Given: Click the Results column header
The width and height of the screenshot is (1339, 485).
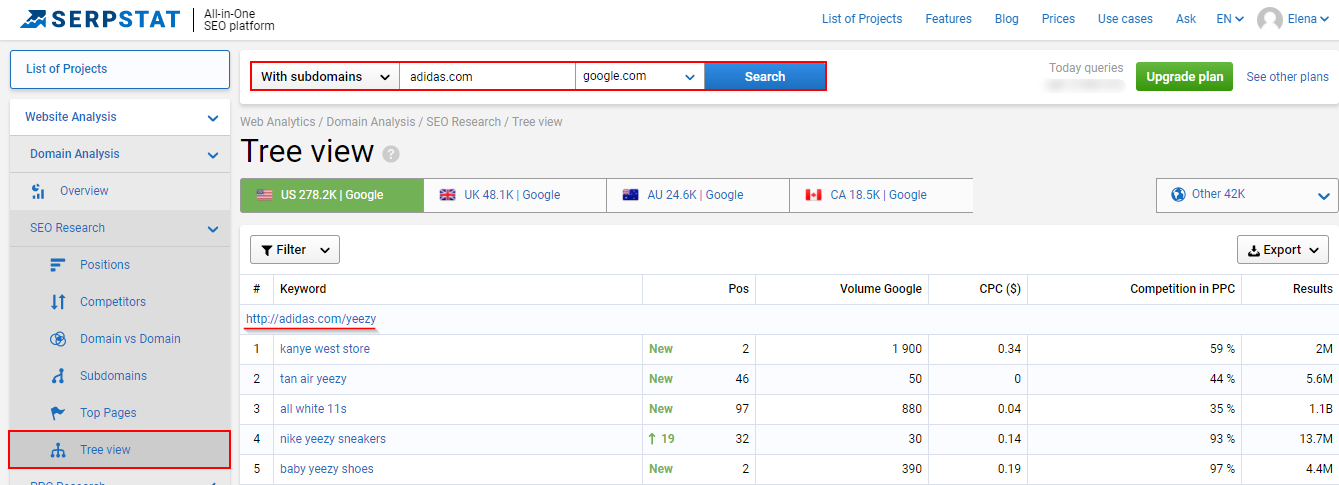Looking at the screenshot, I should pyautogui.click(x=1312, y=289).
